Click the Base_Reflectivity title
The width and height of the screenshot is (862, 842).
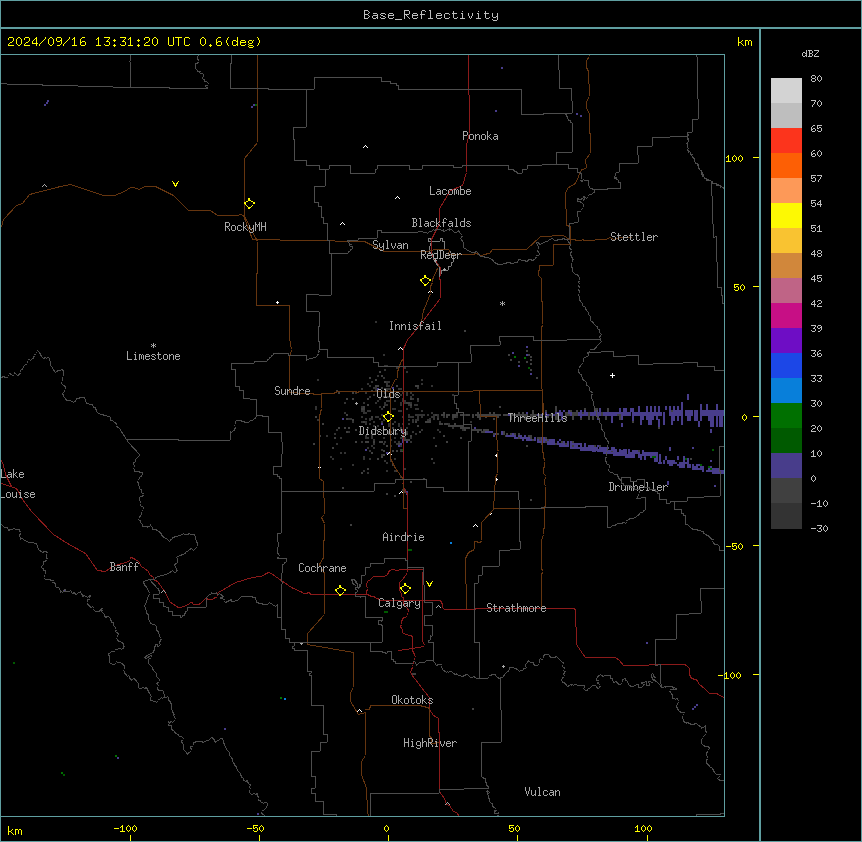pyautogui.click(x=431, y=15)
